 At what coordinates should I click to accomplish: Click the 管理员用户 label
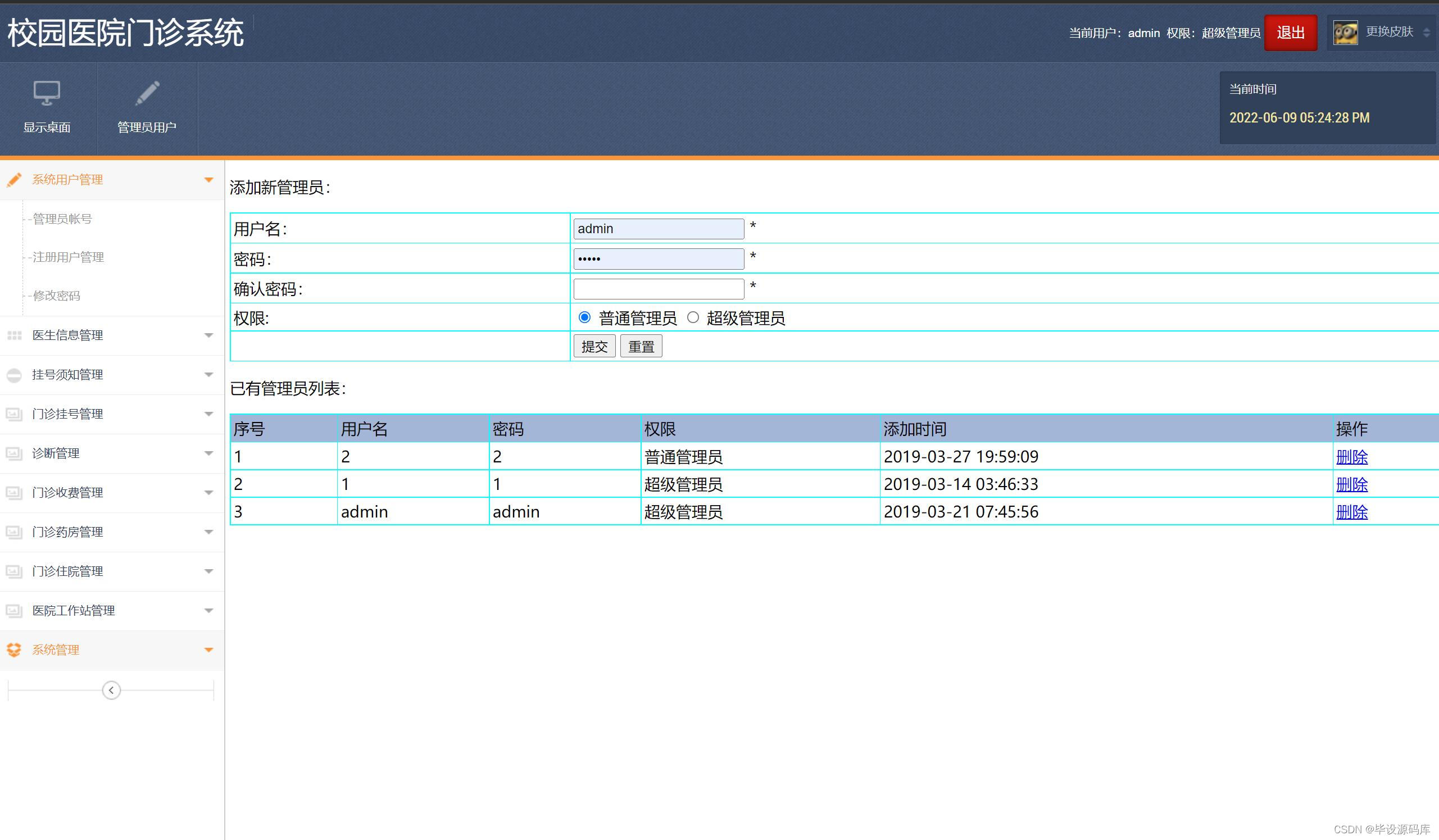tap(147, 128)
